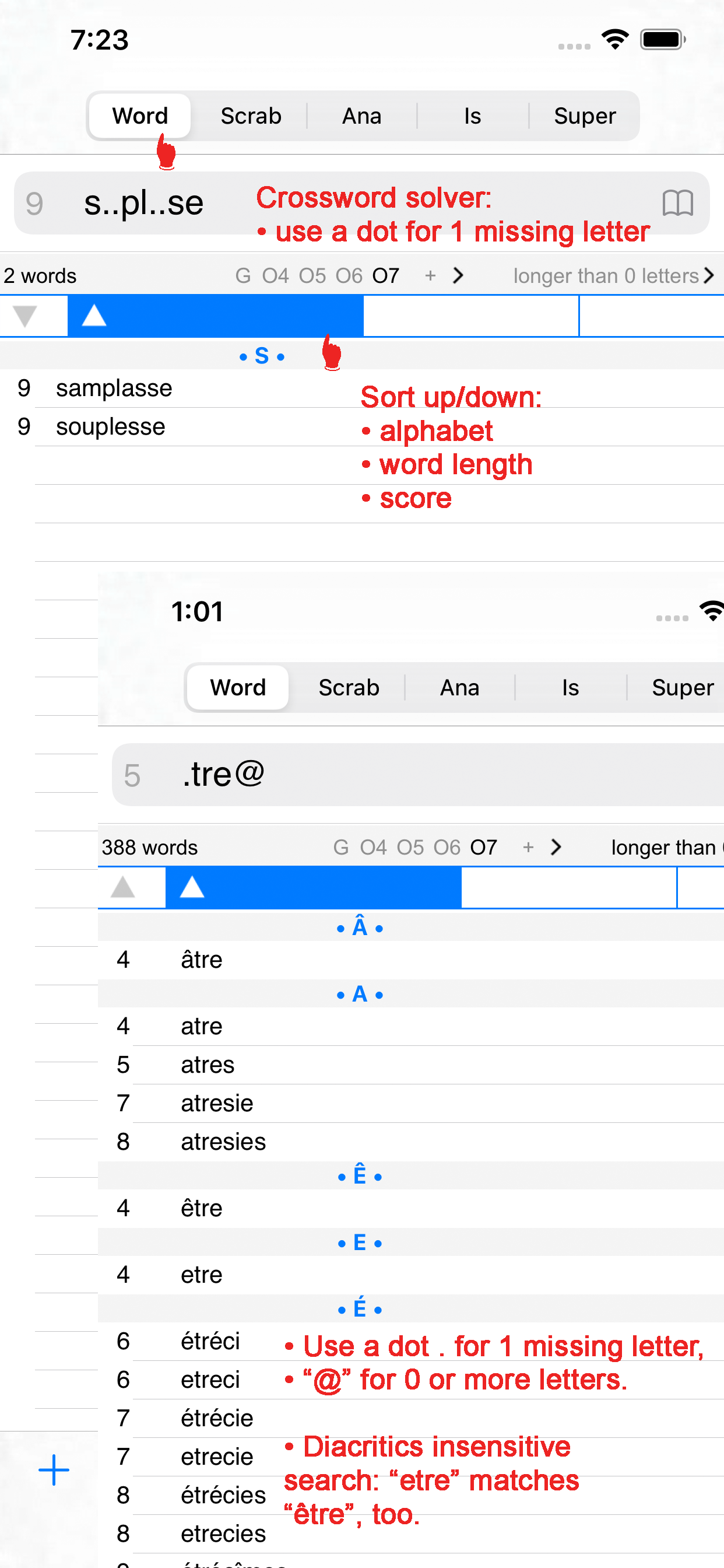Select the middle empty sort segment

[471, 316]
